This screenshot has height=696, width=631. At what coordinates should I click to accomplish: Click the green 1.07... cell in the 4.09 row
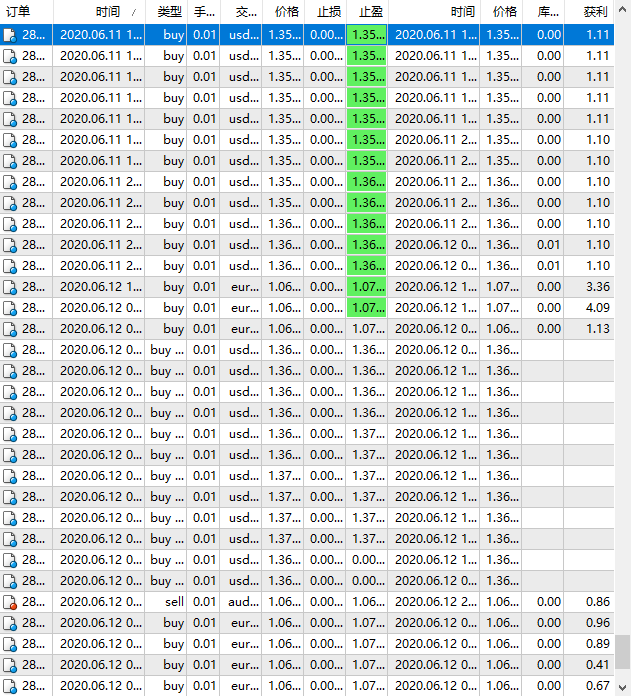click(367, 308)
